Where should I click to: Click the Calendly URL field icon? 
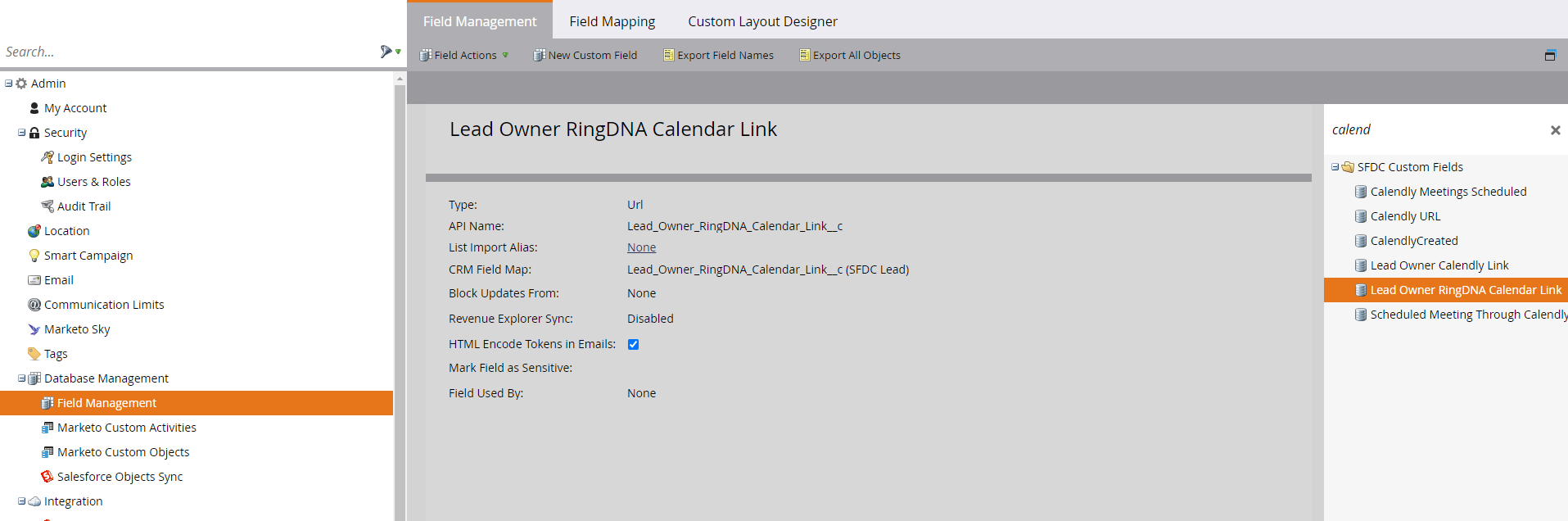tap(1361, 216)
